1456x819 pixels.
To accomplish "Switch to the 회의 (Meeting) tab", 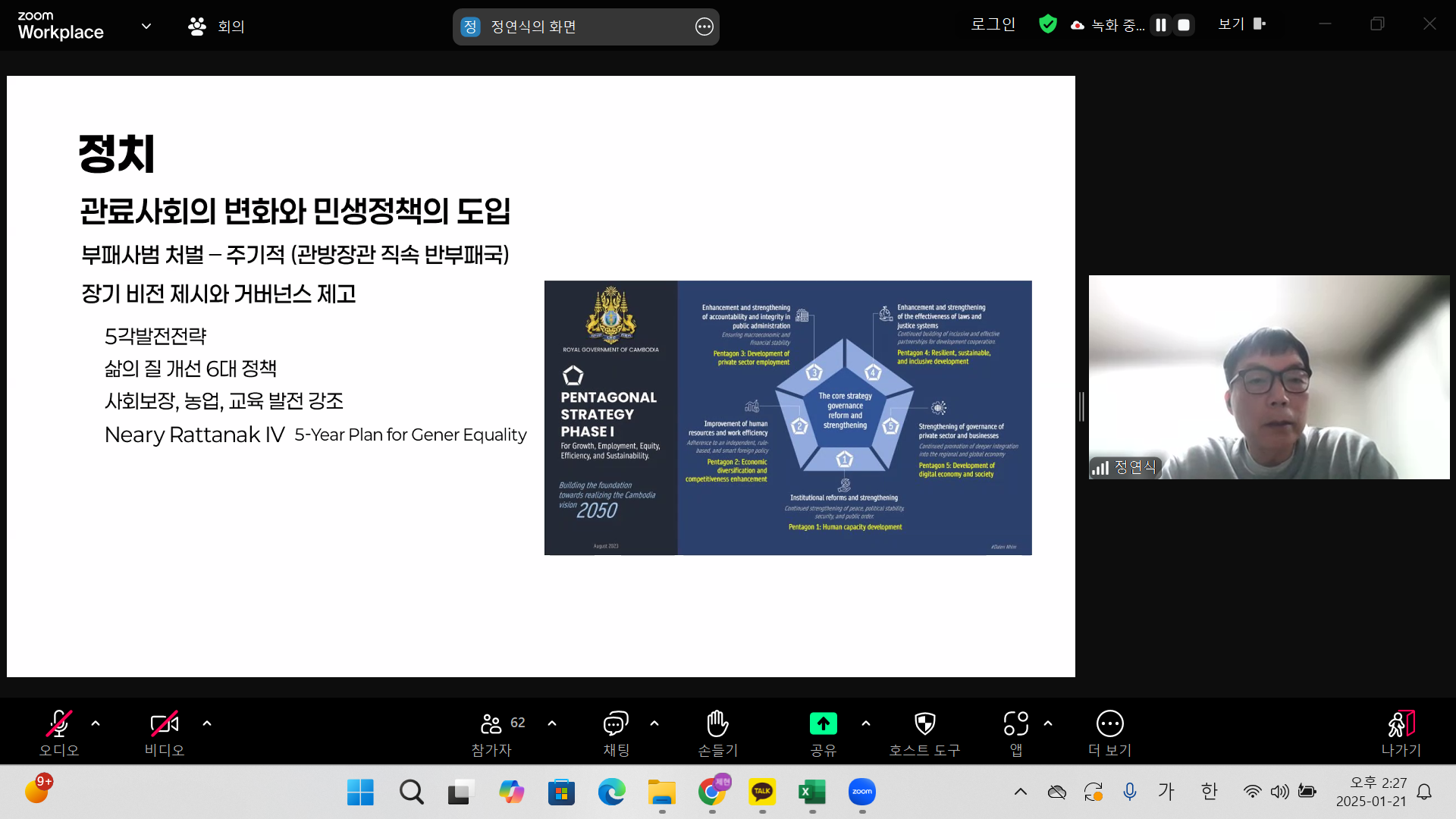I will pos(216,26).
